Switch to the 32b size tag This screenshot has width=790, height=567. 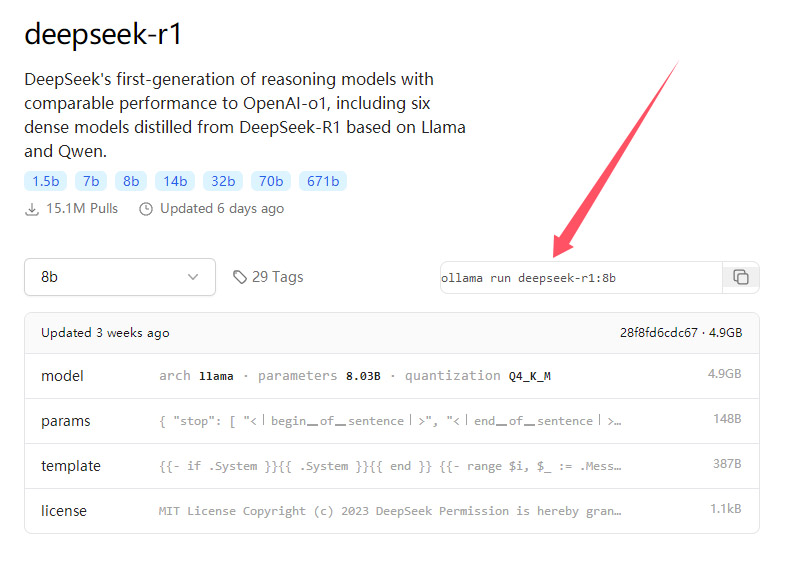[x=223, y=181]
